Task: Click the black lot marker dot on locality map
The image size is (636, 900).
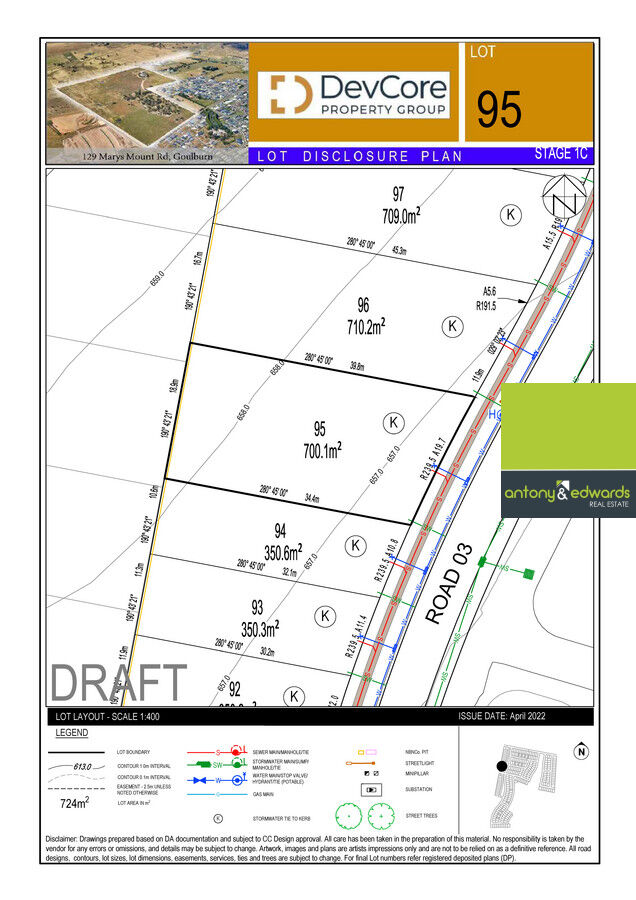Action: point(502,766)
